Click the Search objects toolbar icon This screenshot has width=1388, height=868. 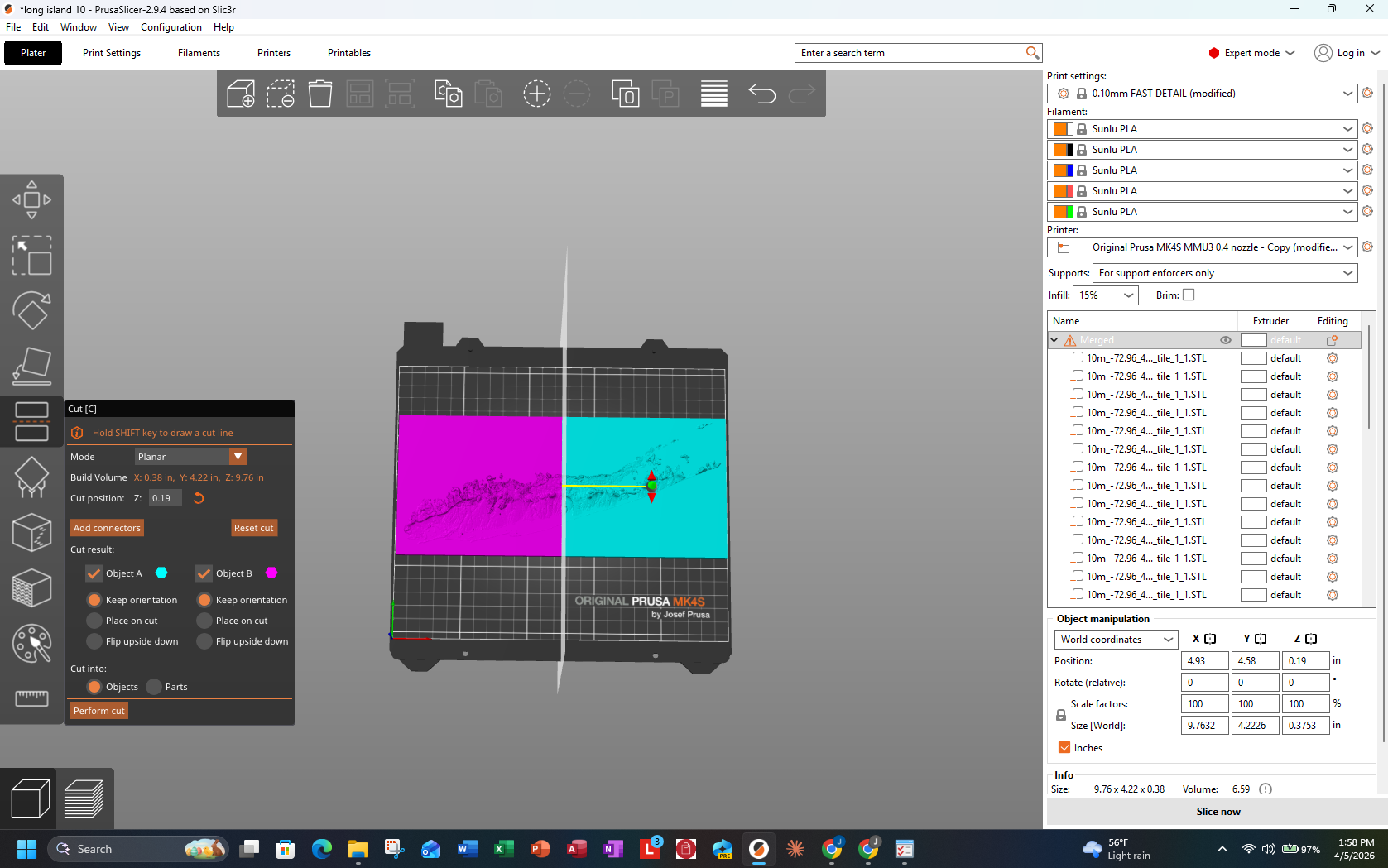(625, 94)
